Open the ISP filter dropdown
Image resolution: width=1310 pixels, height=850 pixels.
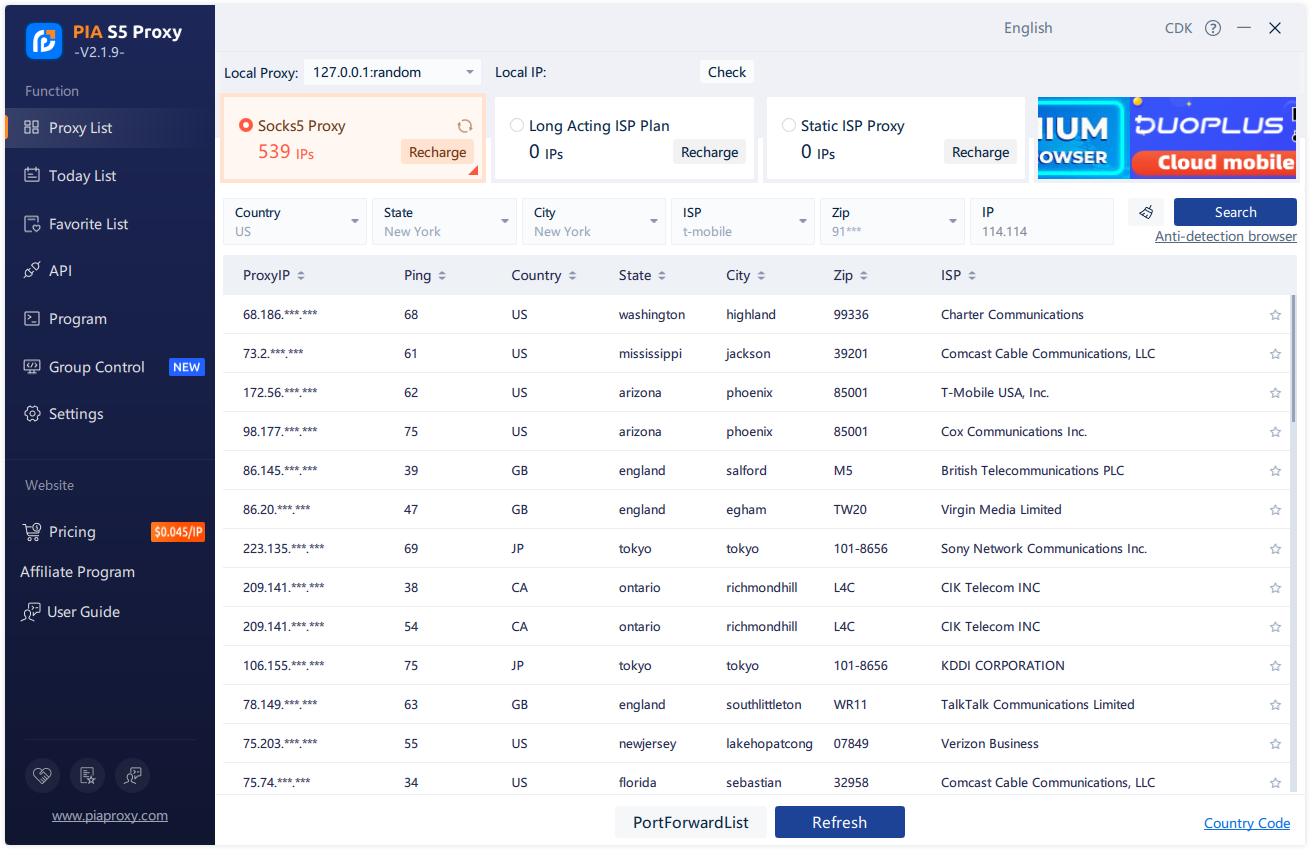803,221
